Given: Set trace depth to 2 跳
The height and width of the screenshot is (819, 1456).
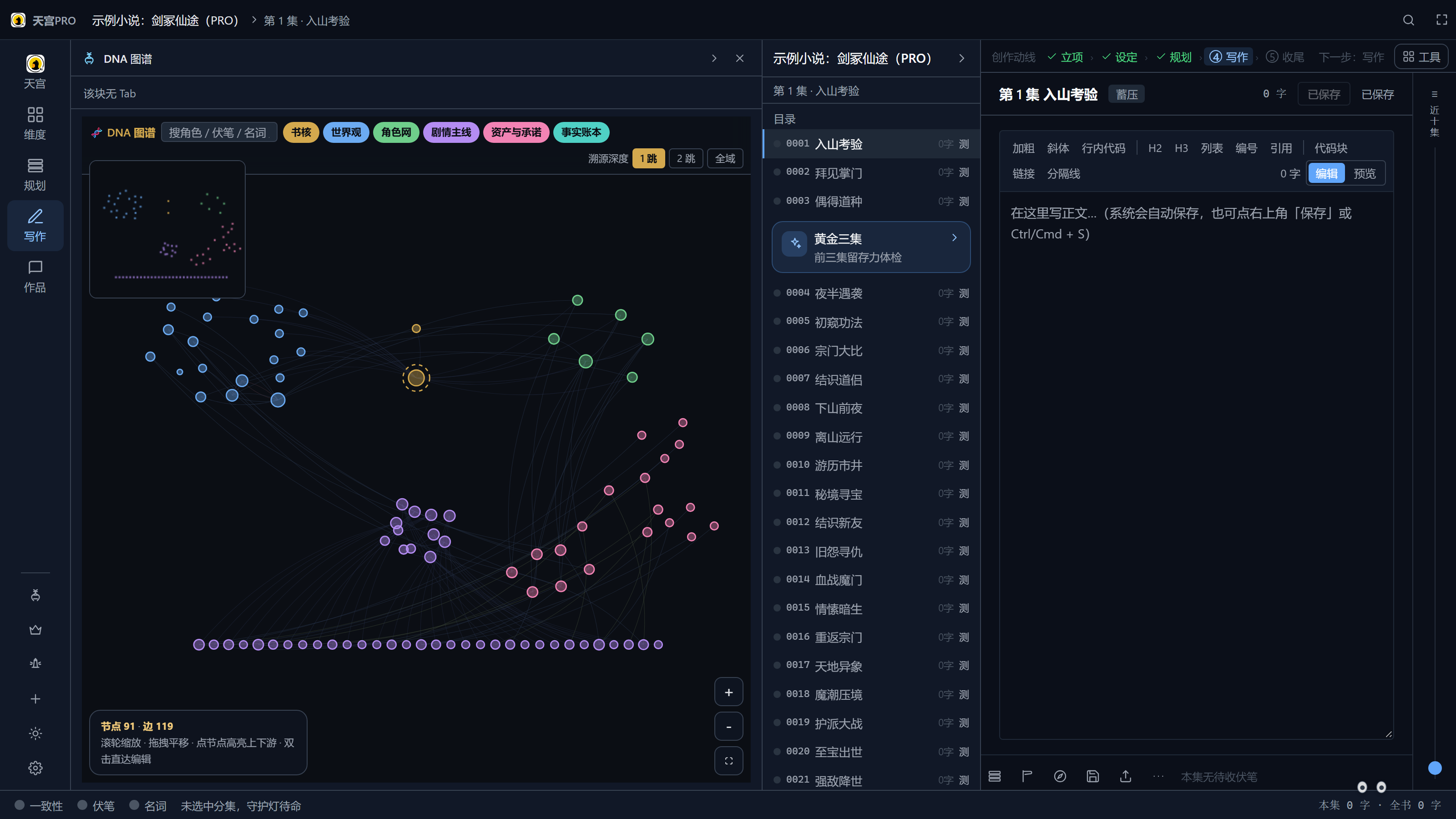Looking at the screenshot, I should pyautogui.click(x=686, y=158).
